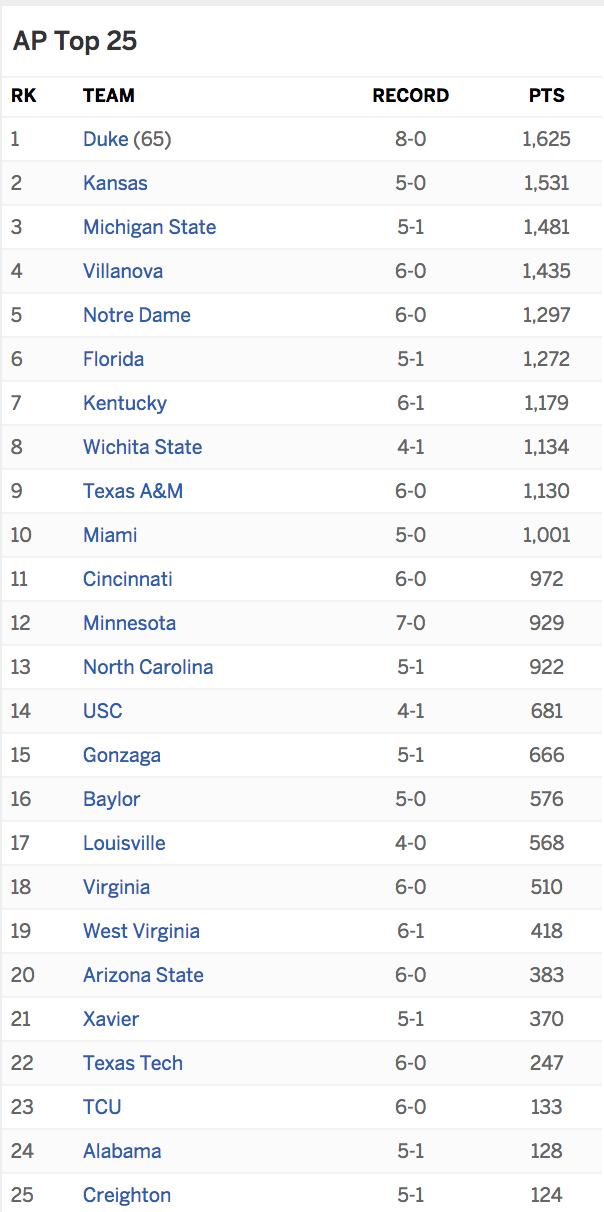The image size is (604, 1212).
Task: Open the Miami team link
Action: 110,535
